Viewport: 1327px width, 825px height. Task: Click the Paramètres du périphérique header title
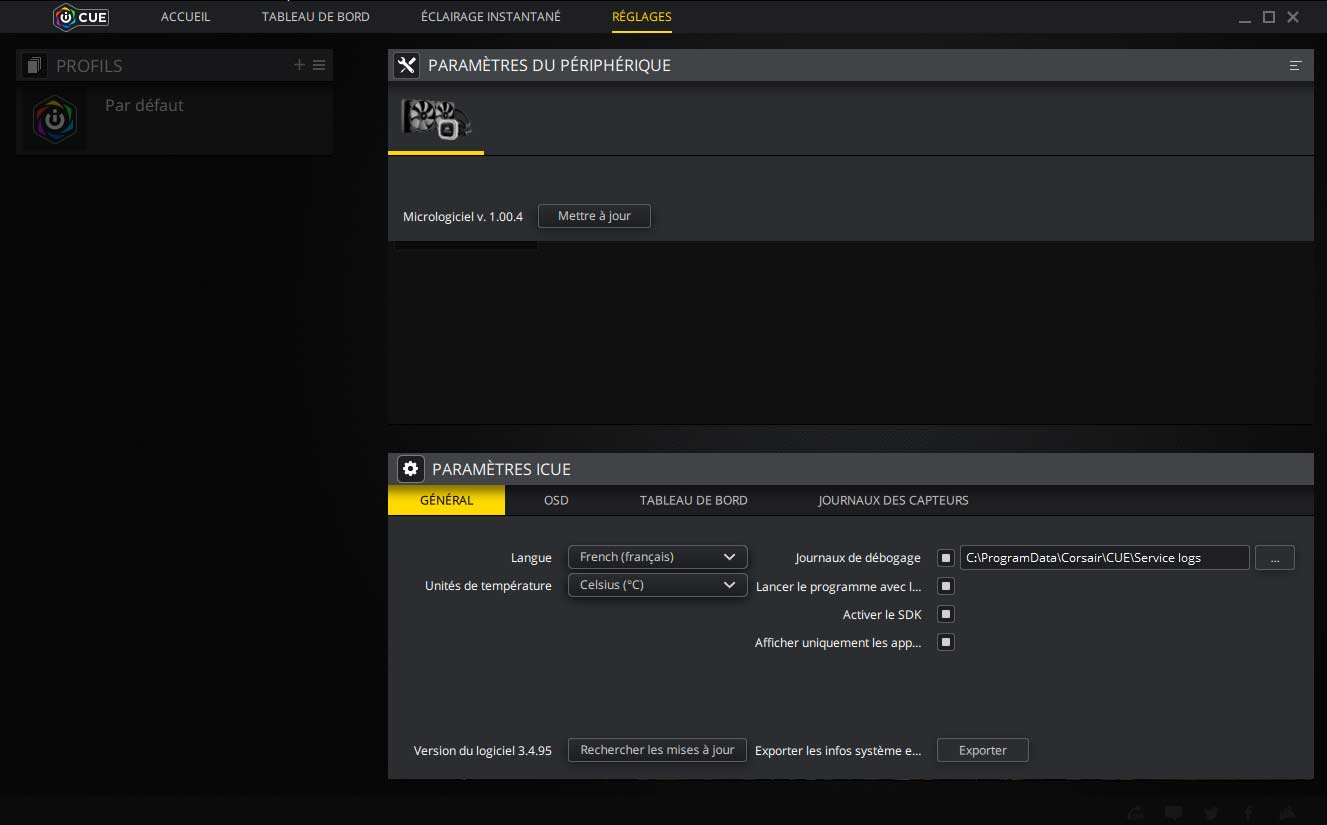[549, 65]
